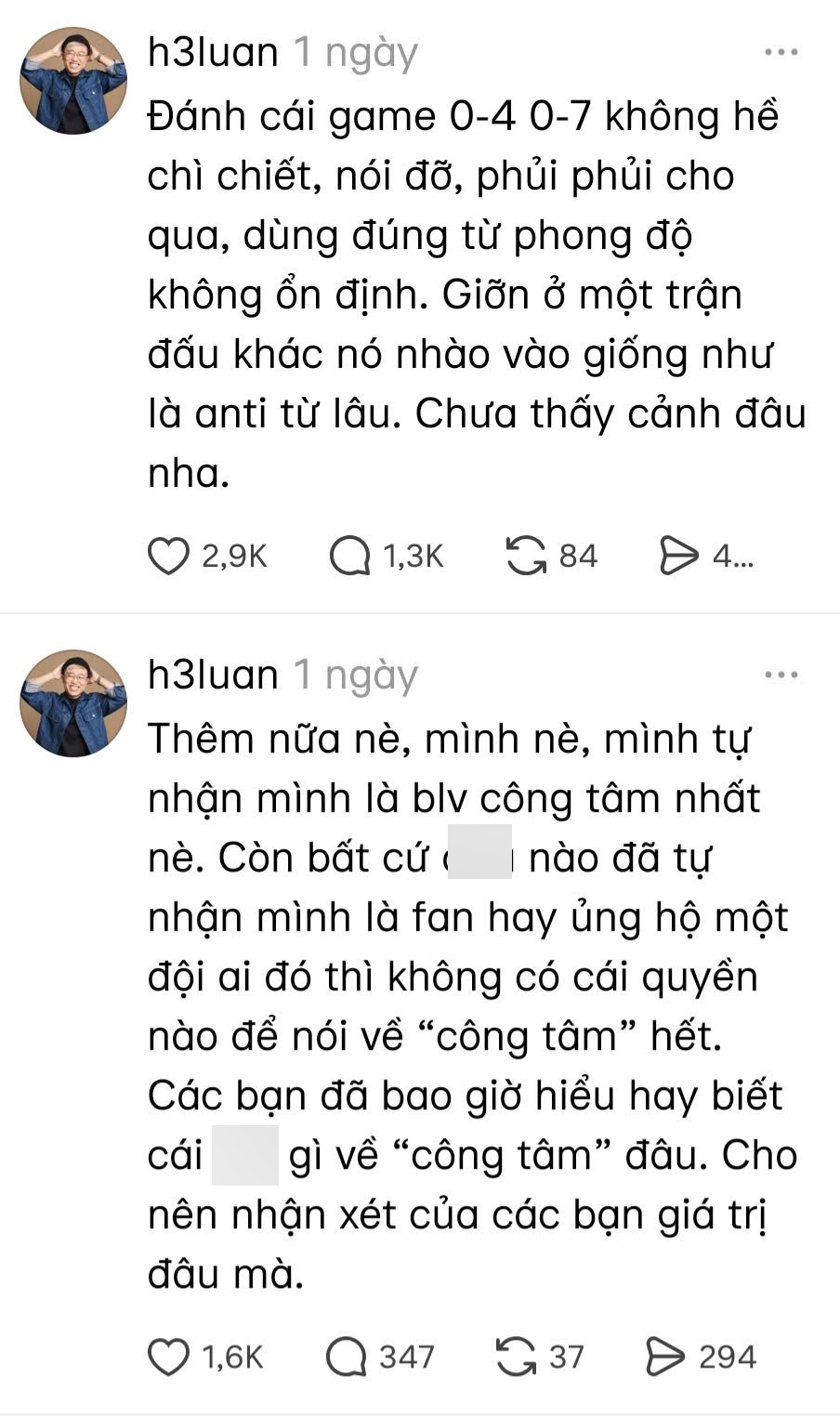840x1416 pixels.
Task: Like the second post with 1,6K hearts
Action: pyautogui.click(x=168, y=1357)
